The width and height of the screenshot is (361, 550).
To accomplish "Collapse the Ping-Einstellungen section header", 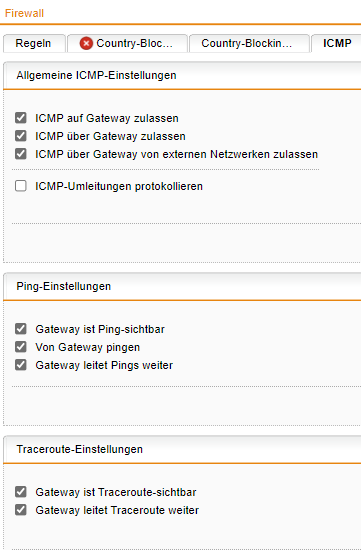I will (182, 286).
